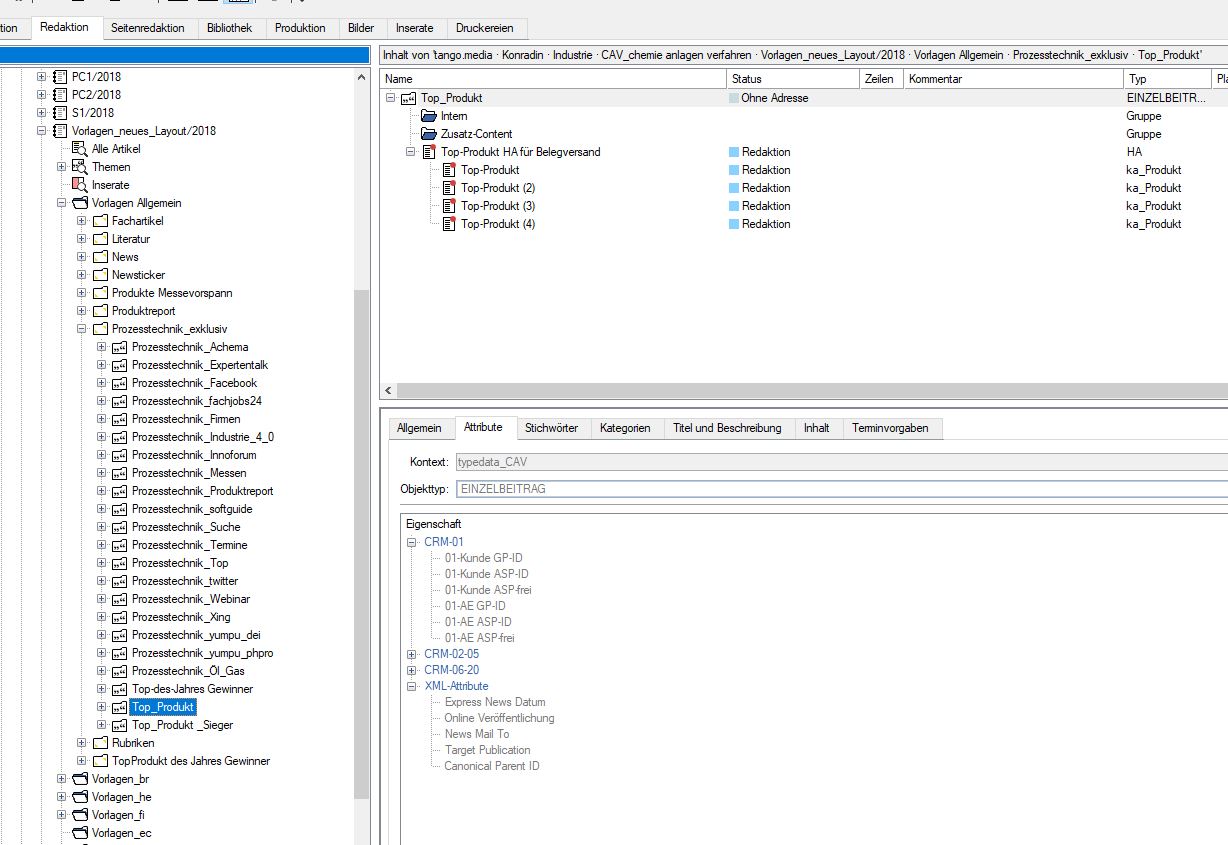Open the Titel und Beschreibung tab
Viewport: 1228px width, 845px height.
(727, 428)
